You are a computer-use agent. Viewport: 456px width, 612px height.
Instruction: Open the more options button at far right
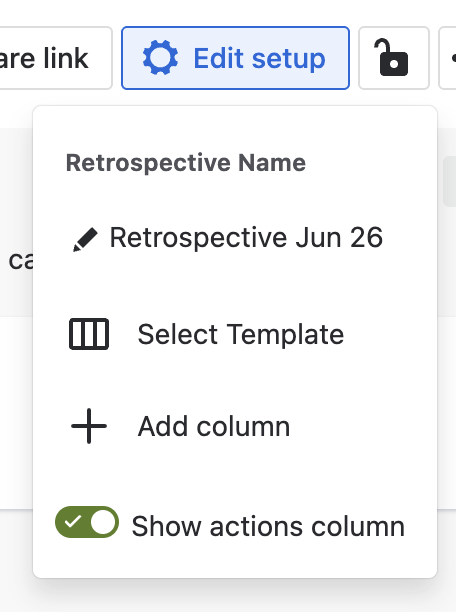click(448, 58)
